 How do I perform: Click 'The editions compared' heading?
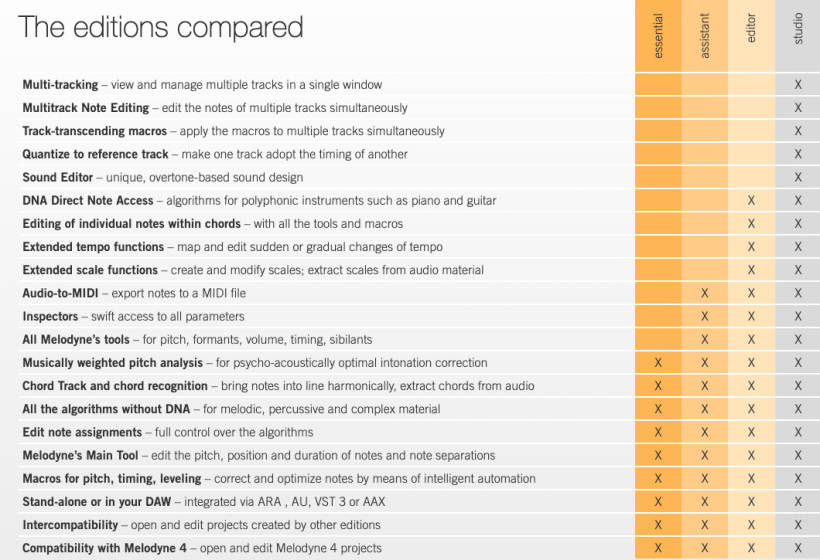[x=161, y=27]
